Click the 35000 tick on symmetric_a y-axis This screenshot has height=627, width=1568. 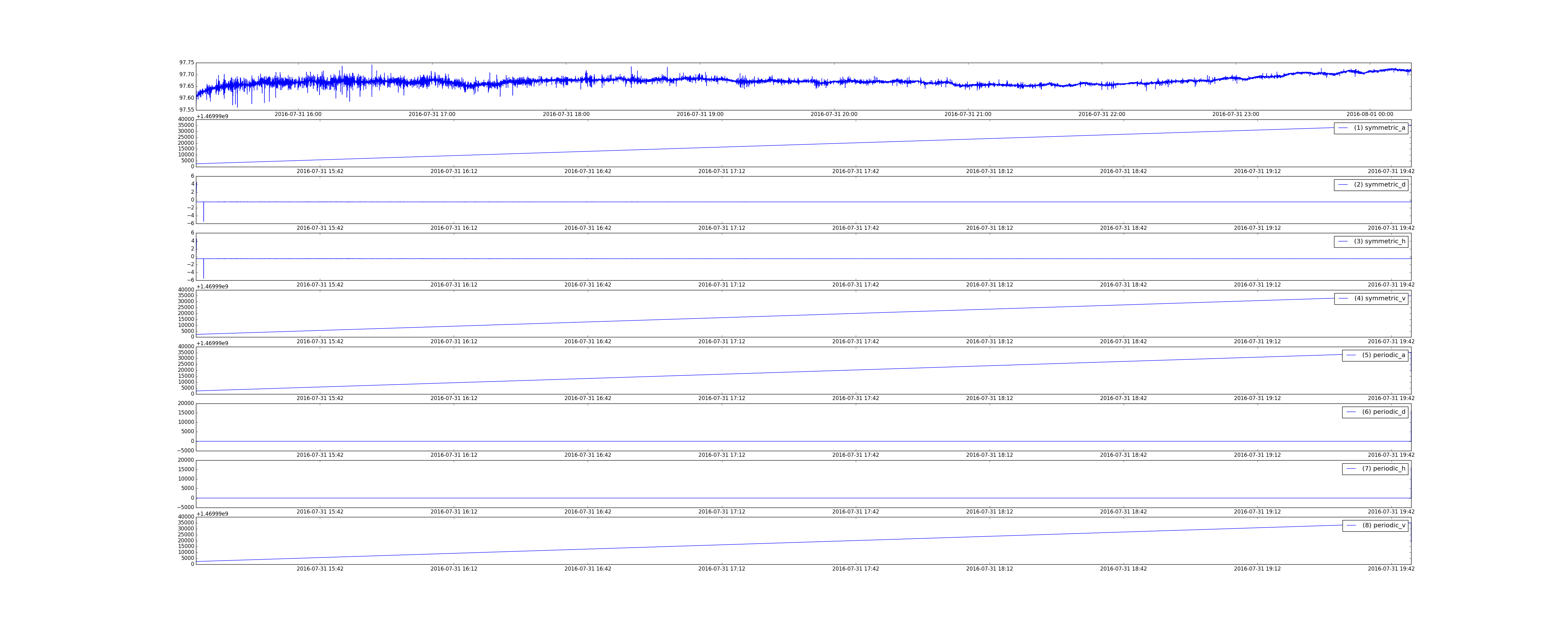pyautogui.click(x=186, y=125)
